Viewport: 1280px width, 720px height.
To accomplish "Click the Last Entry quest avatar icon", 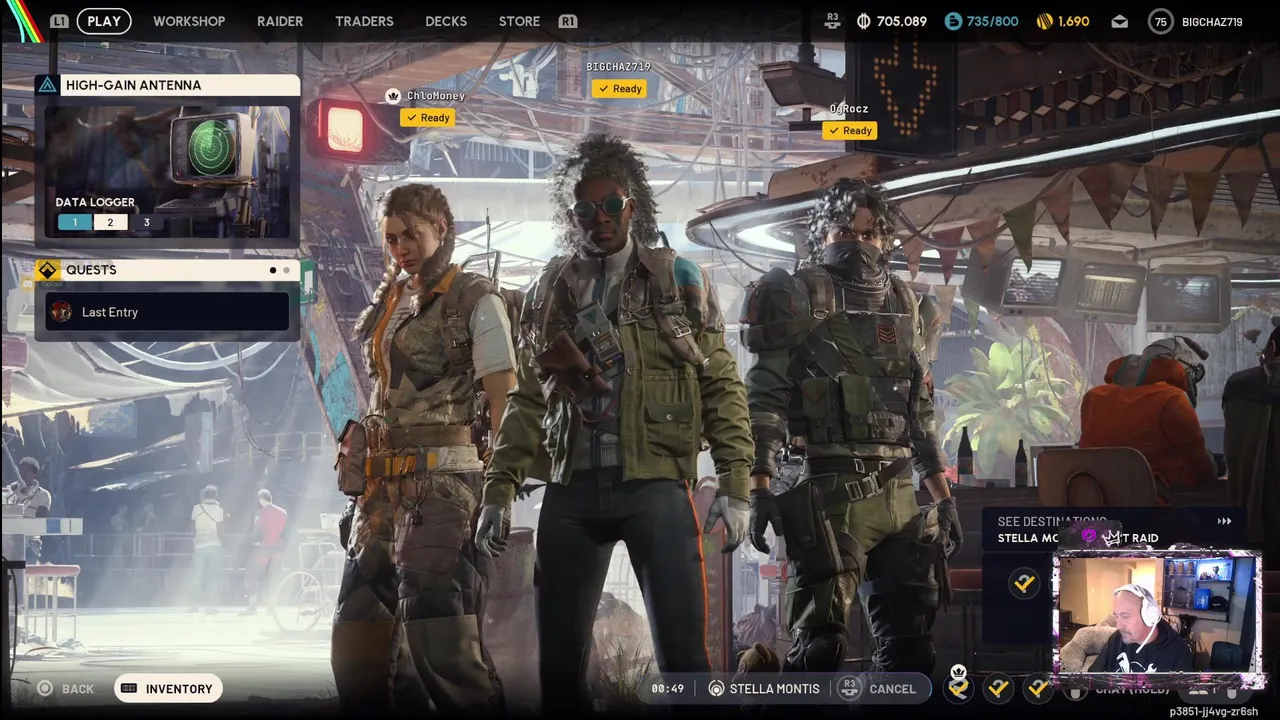I will point(62,312).
